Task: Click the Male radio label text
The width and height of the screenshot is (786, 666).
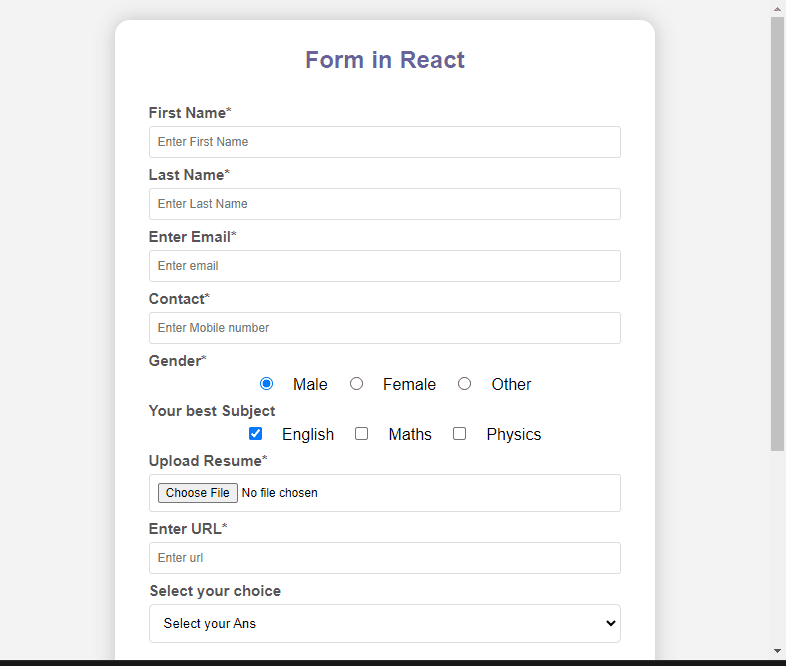Action: click(x=310, y=385)
